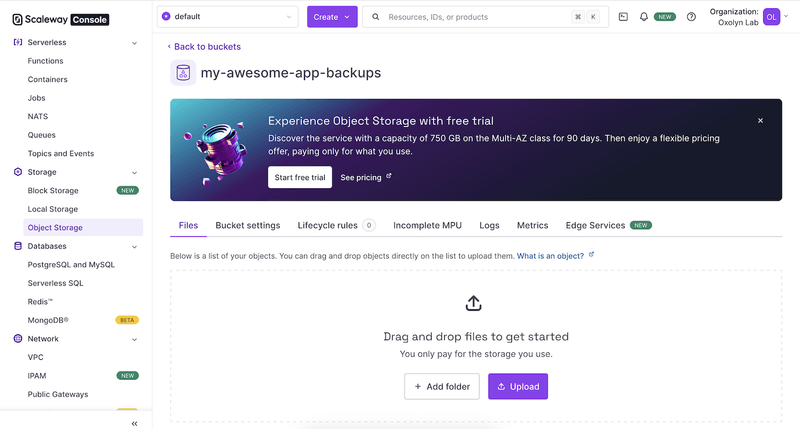Open the See pricing link
Viewport: 800px width, 429px height.
coord(366,177)
